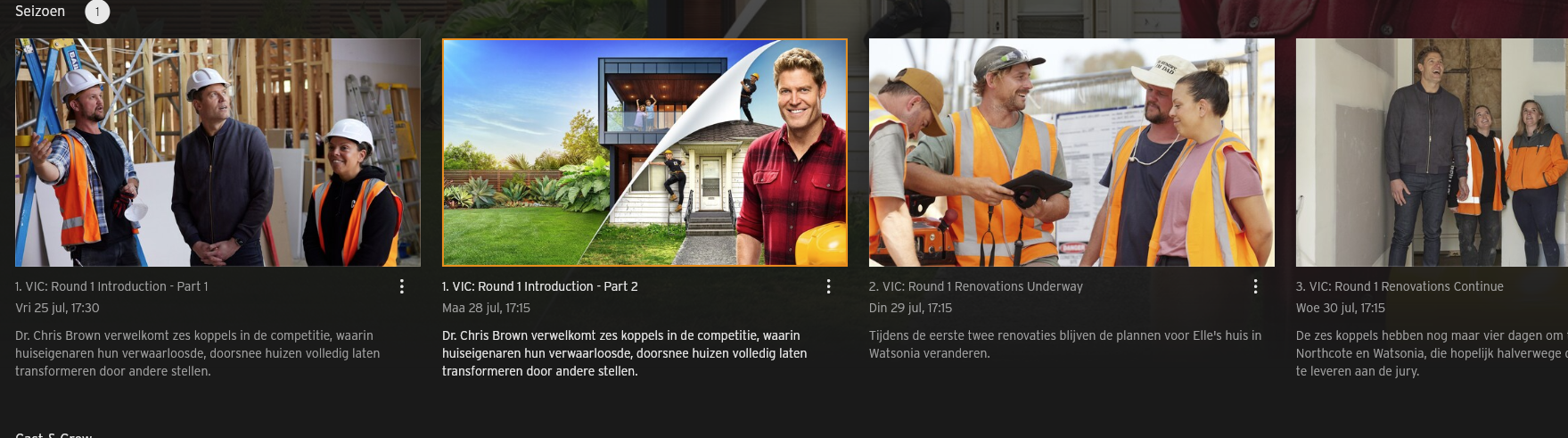Open the Renovations Continue episode thumbnail
Image resolution: width=1568 pixels, height=438 pixels.
1432,153
